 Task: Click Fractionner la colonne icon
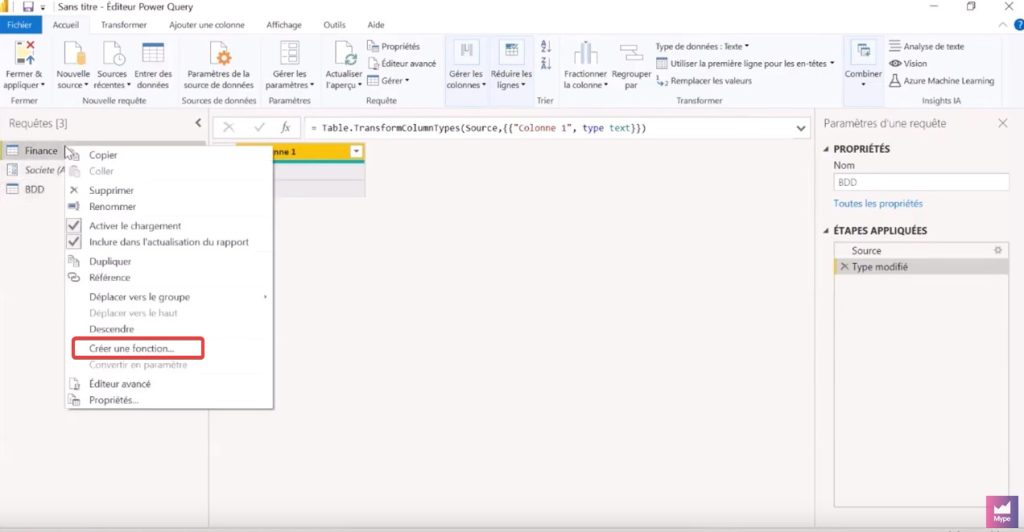point(585,52)
